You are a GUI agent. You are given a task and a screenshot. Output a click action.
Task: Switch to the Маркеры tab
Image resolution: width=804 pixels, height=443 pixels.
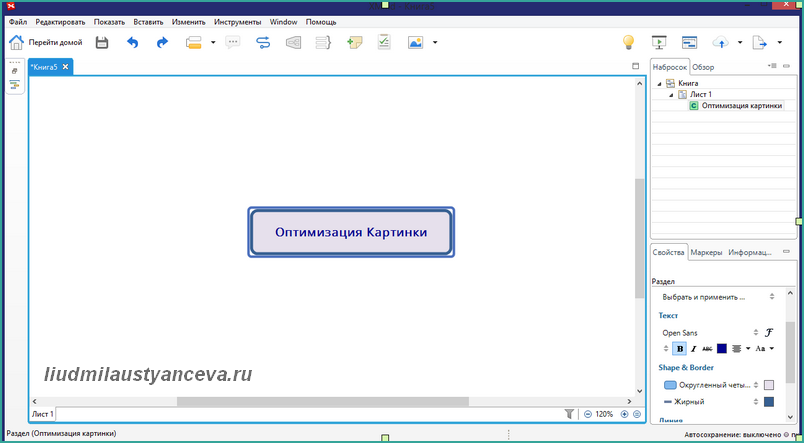706,253
